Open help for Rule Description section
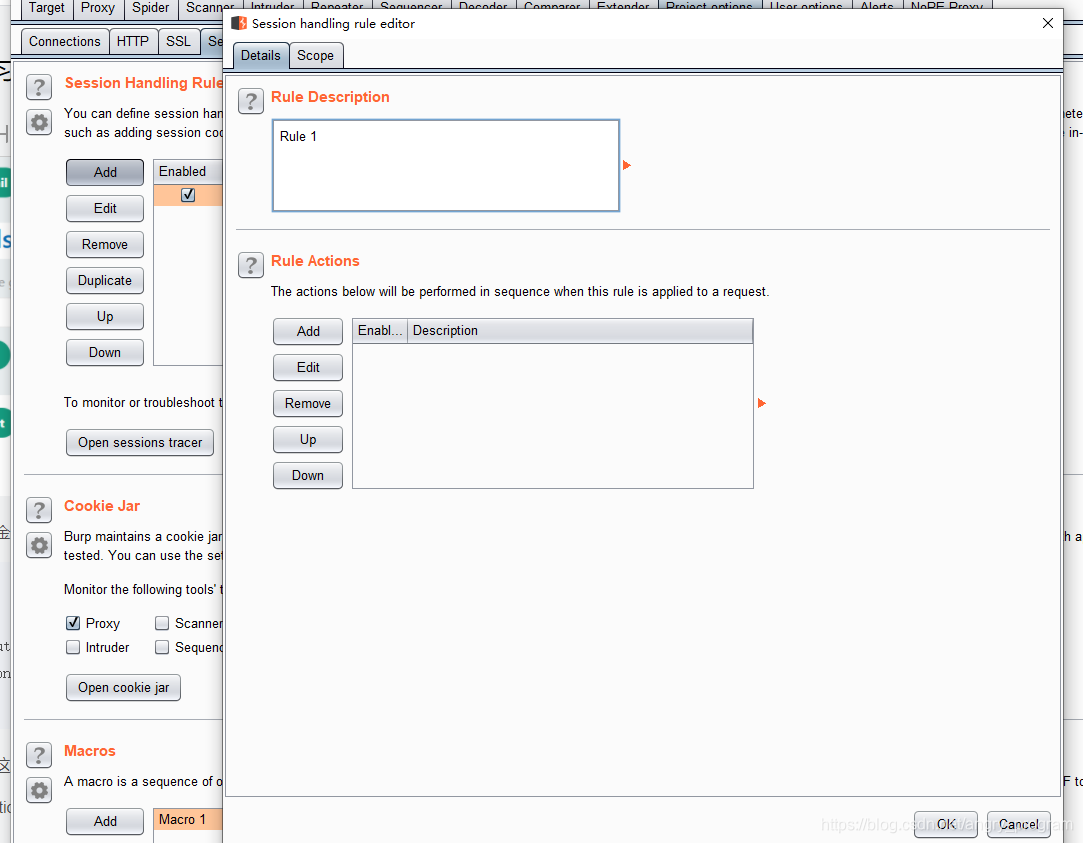 point(251,101)
